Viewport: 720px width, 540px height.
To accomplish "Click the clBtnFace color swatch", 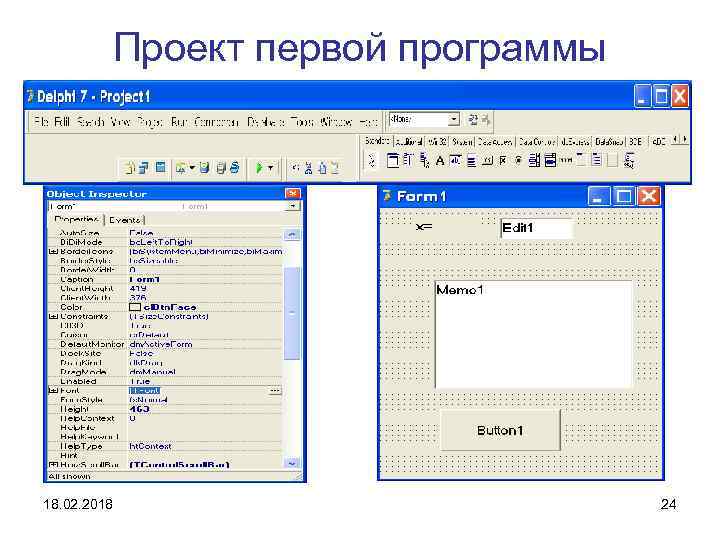I will point(135,307).
